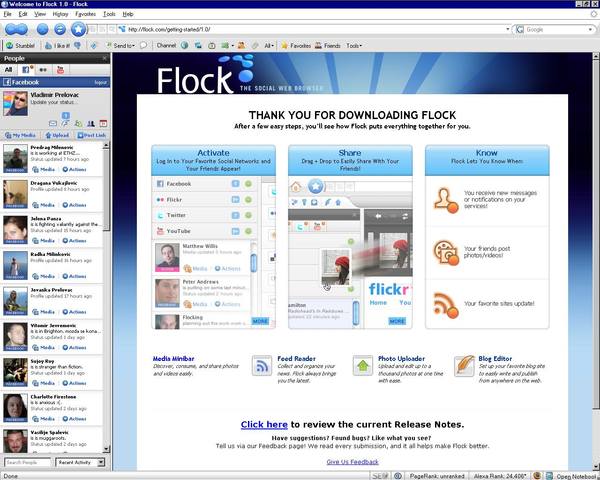The height and width of the screenshot is (480, 600).
Task: Open the All dropdown in toolbar
Action: [269, 46]
